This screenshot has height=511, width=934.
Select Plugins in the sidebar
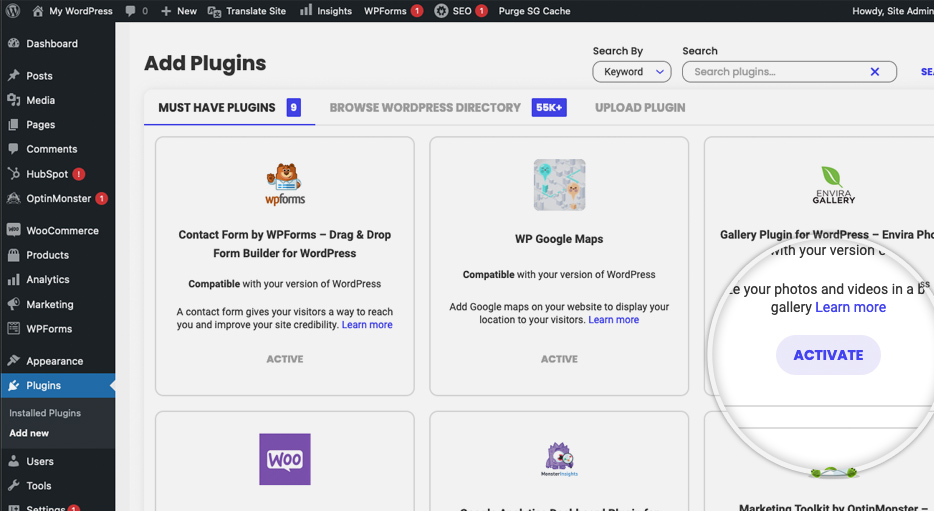(58, 385)
